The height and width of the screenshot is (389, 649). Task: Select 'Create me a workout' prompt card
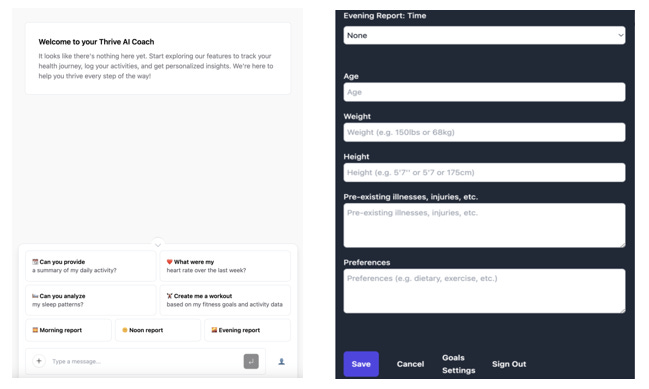(x=225, y=300)
